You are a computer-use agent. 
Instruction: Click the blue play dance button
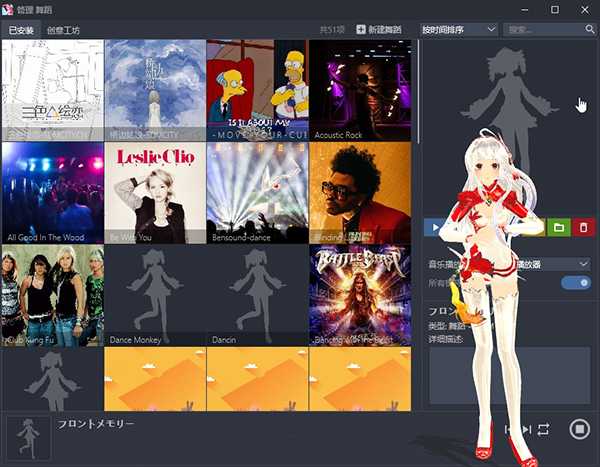click(x=433, y=228)
